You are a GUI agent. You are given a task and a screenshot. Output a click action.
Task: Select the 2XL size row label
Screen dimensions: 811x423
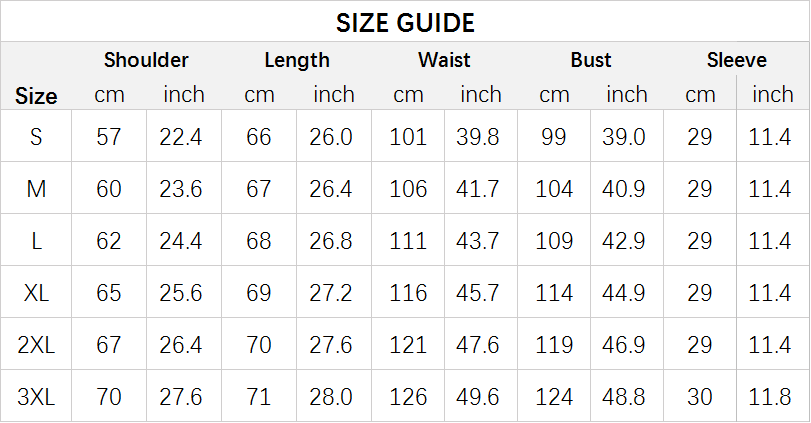coord(36,345)
